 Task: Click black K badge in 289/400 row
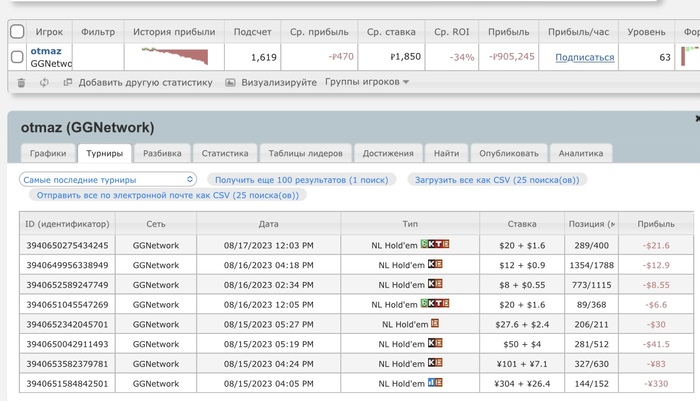(x=431, y=244)
